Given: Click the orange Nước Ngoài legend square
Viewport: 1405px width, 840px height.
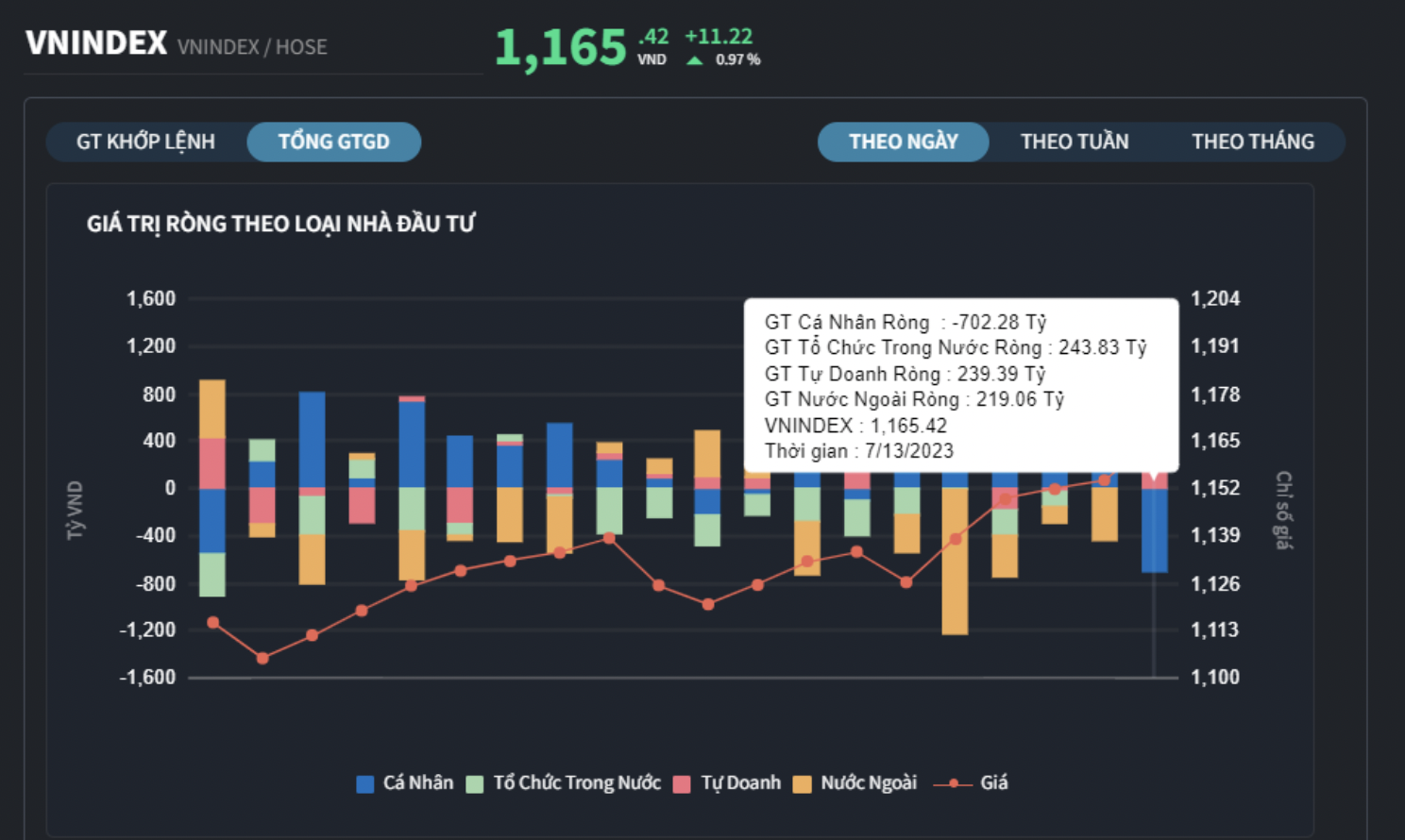Looking at the screenshot, I should pos(803,783).
